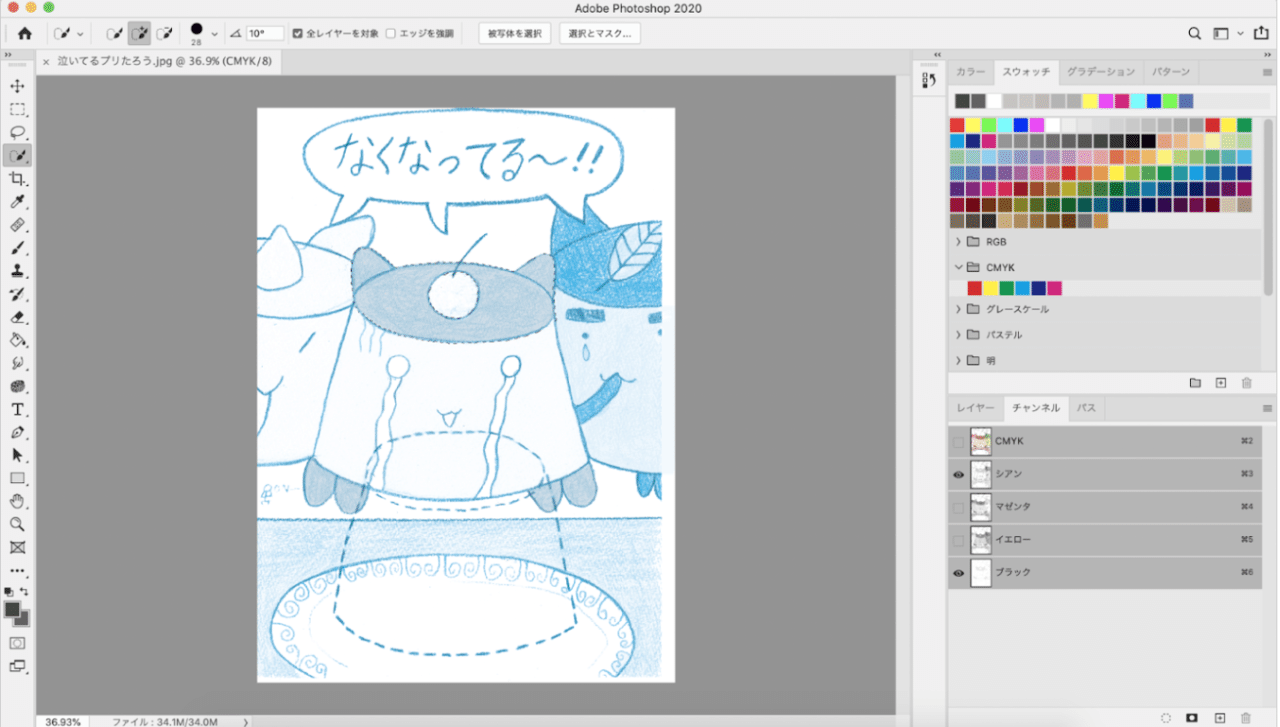Expand the グレースケール swatch group

pyautogui.click(x=959, y=309)
